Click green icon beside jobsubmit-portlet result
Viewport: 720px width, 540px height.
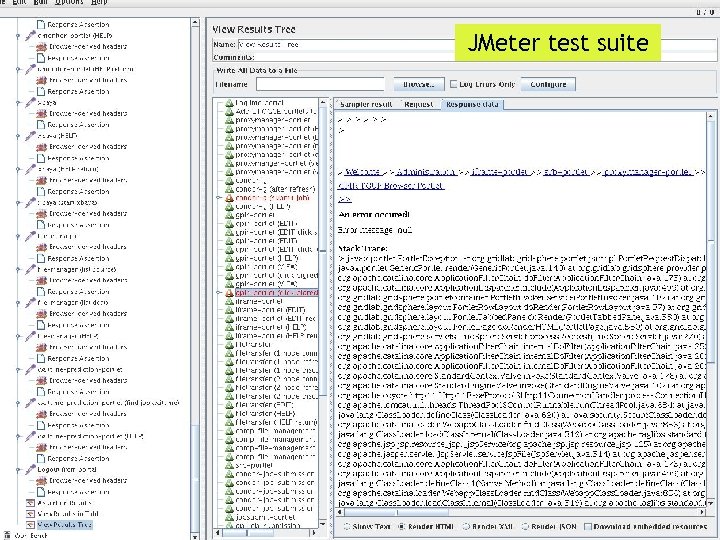point(230,517)
